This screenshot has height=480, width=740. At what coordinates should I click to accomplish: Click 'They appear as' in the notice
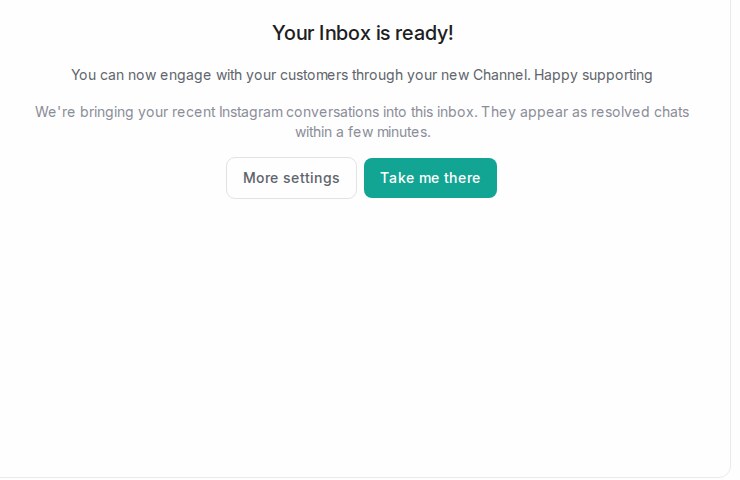[534, 112]
